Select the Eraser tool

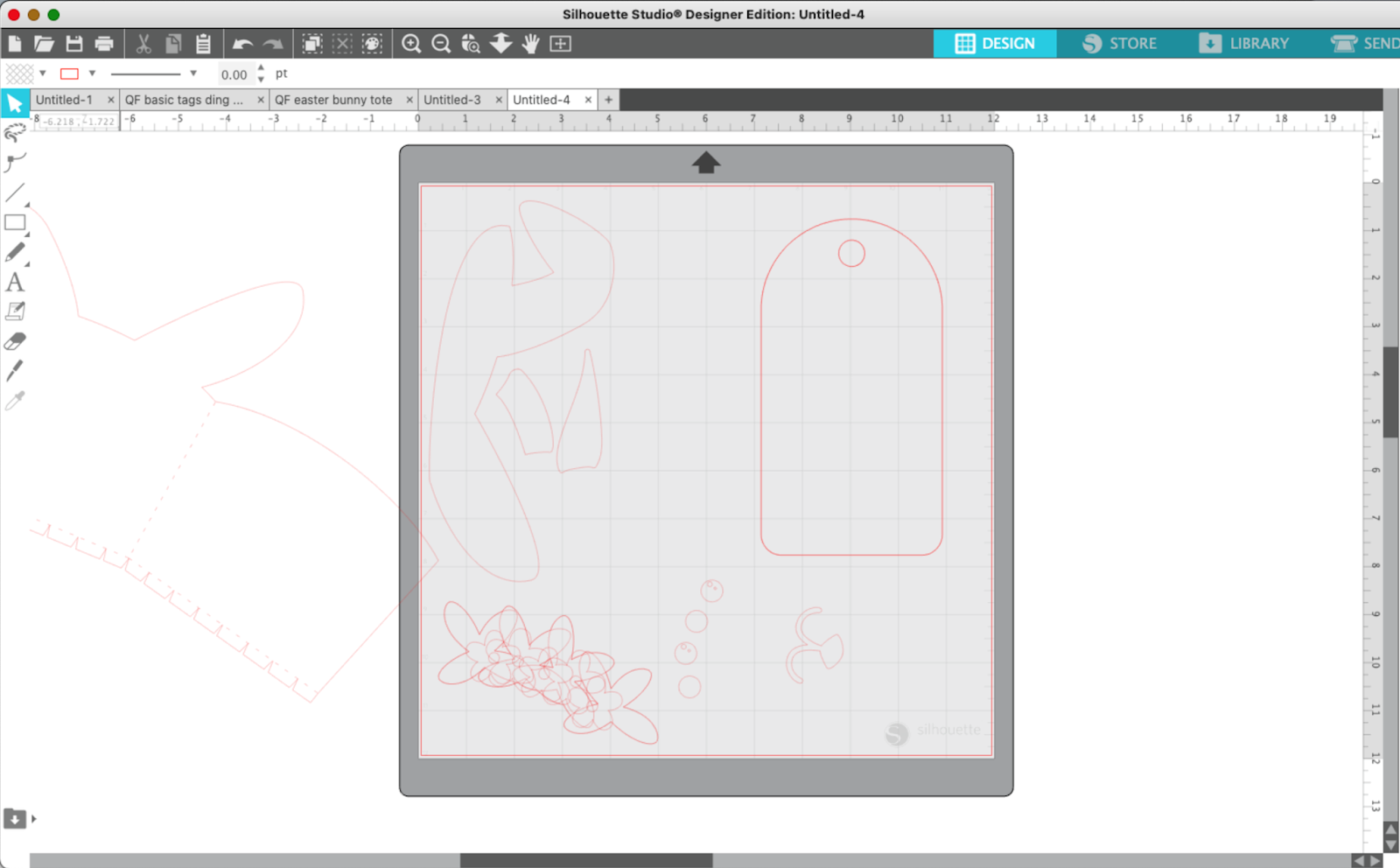[x=15, y=341]
